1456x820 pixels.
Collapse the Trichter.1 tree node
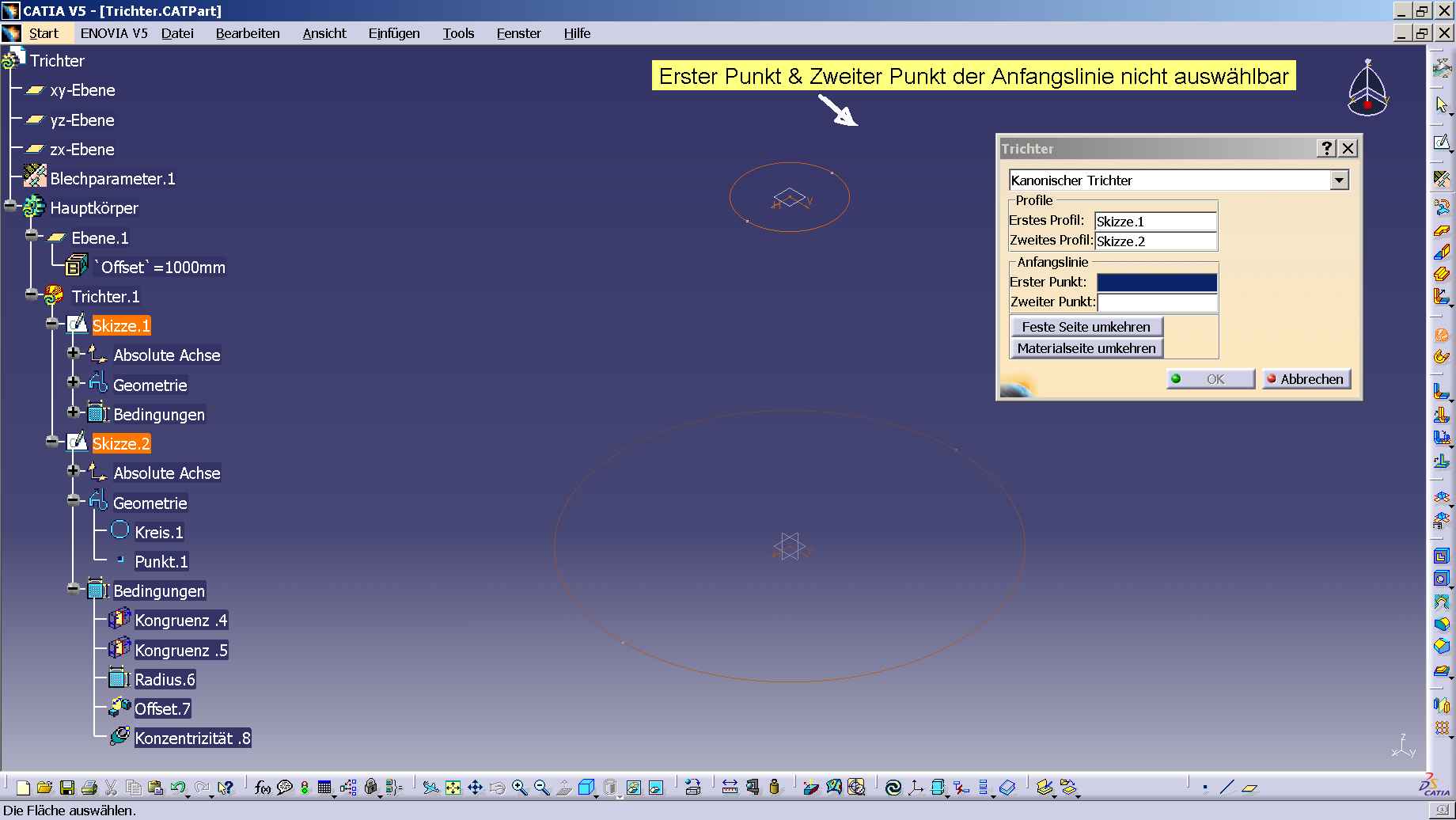click(32, 294)
